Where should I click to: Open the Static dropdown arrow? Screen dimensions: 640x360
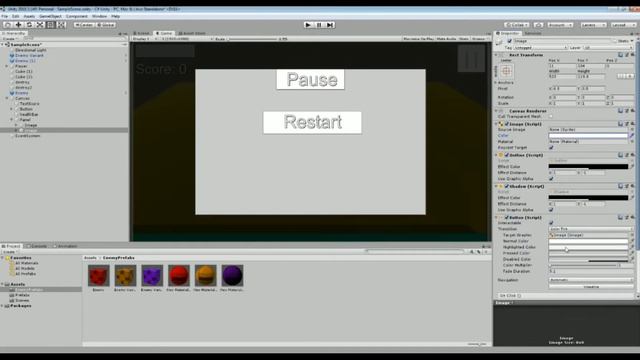tap(632, 41)
